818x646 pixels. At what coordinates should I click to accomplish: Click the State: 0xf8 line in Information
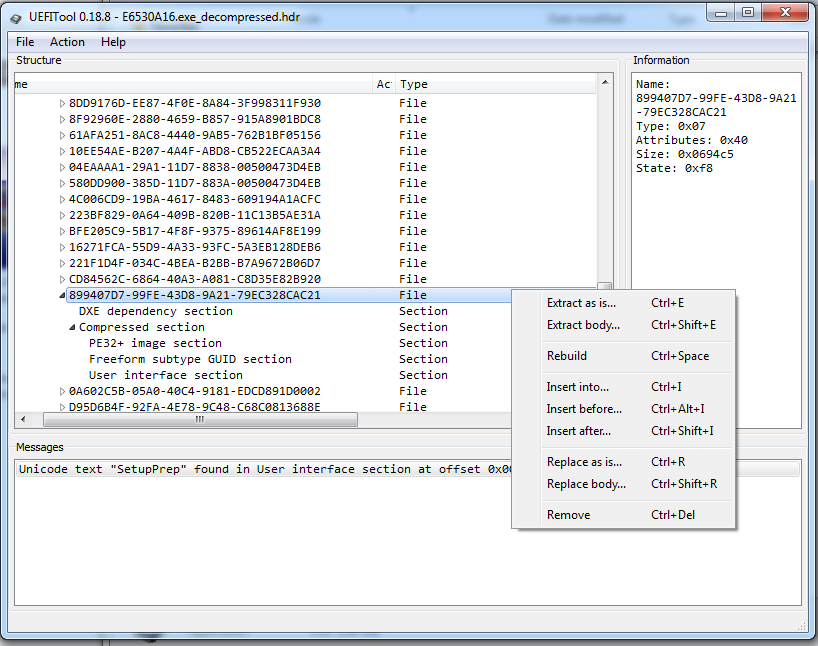674,169
